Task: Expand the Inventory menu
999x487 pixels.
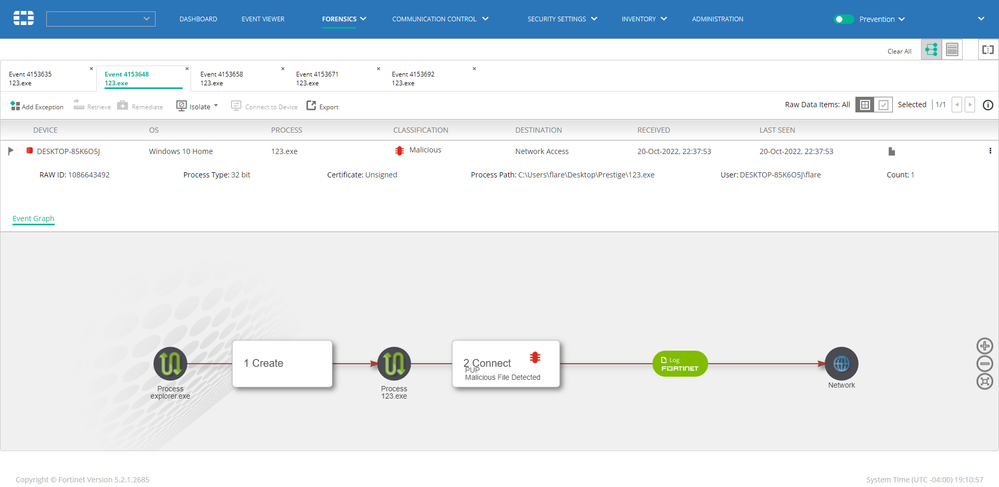Action: pyautogui.click(x=644, y=19)
